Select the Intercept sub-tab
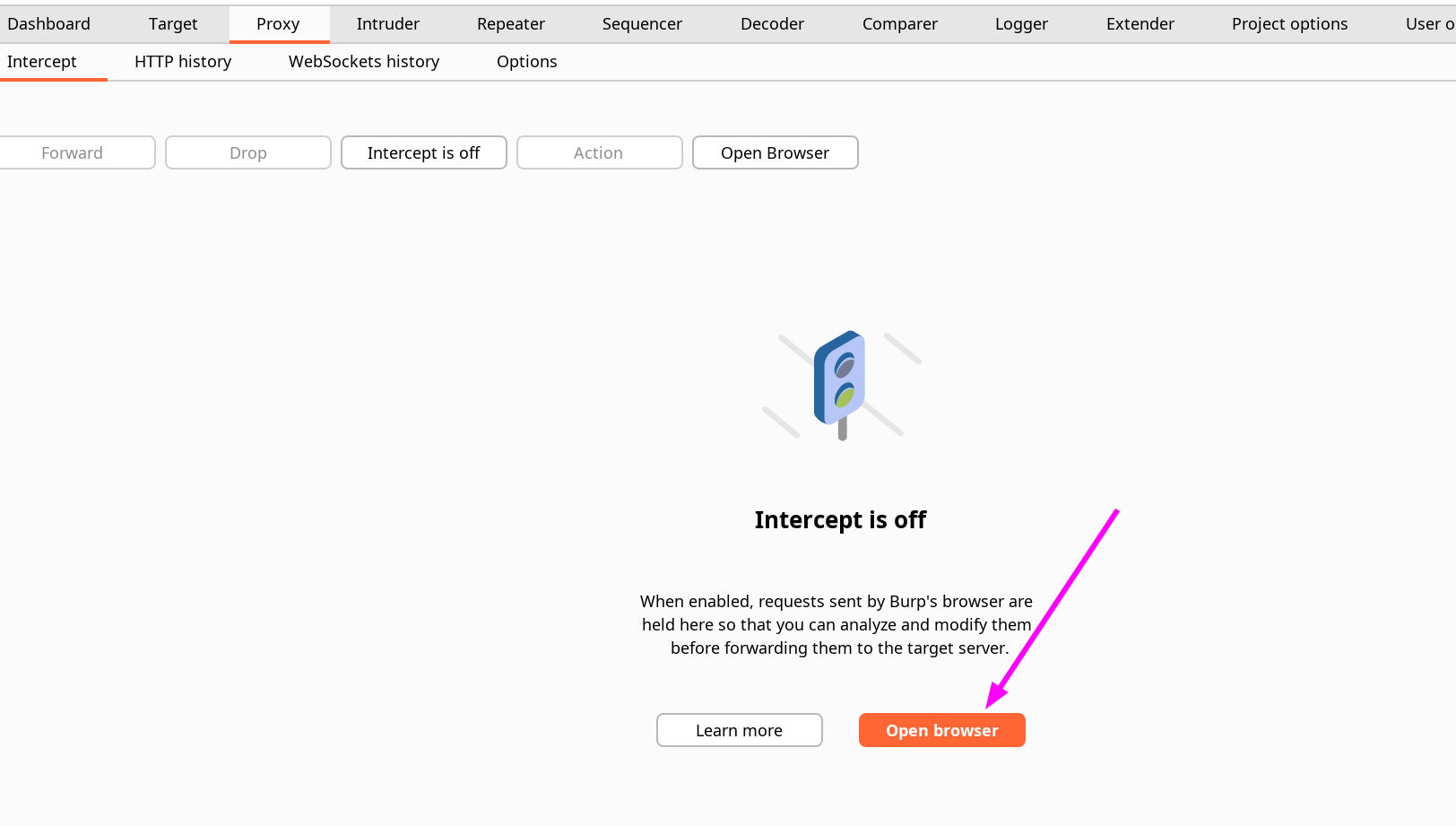The image size is (1456, 826). [42, 62]
